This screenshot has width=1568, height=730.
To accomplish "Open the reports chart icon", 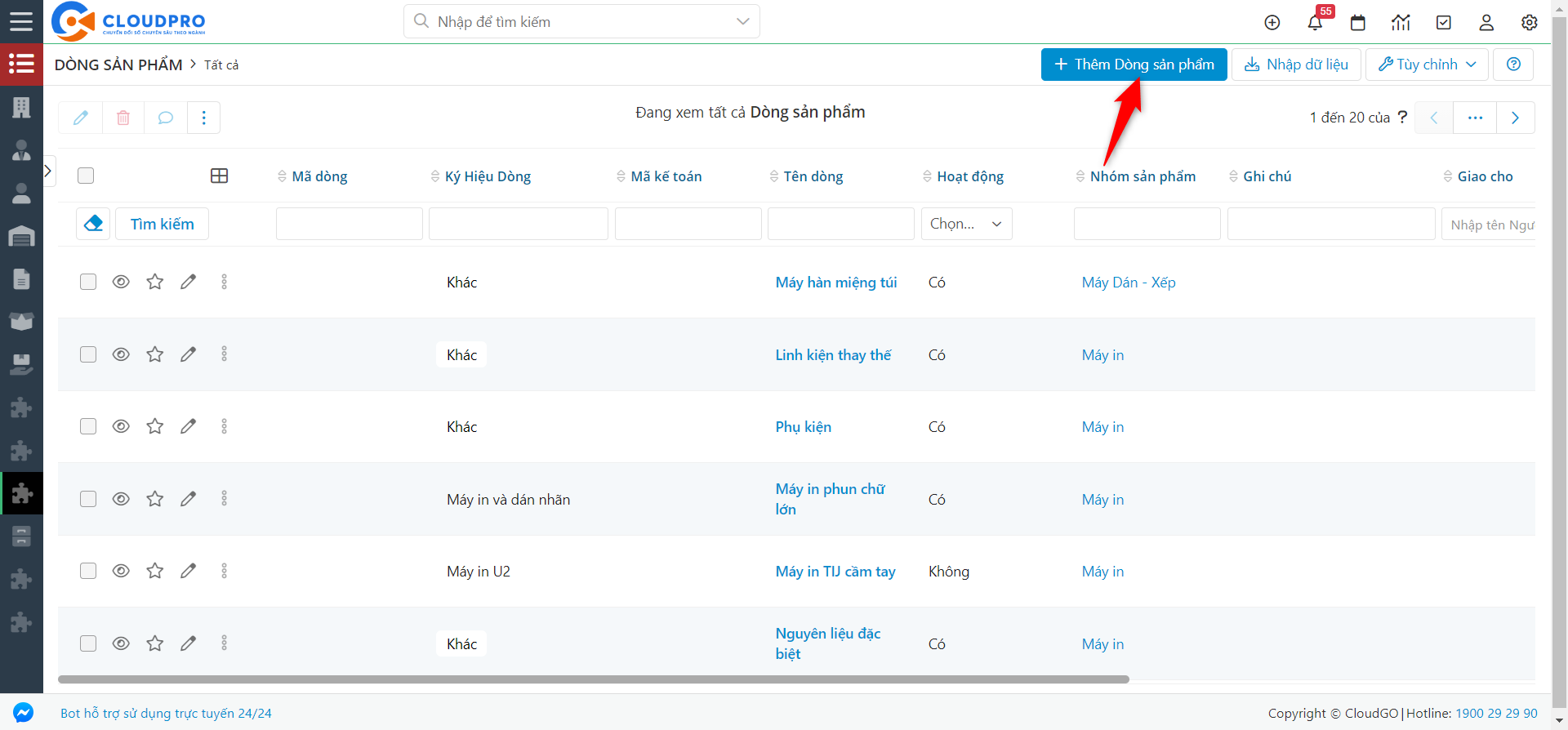I will (x=1401, y=23).
